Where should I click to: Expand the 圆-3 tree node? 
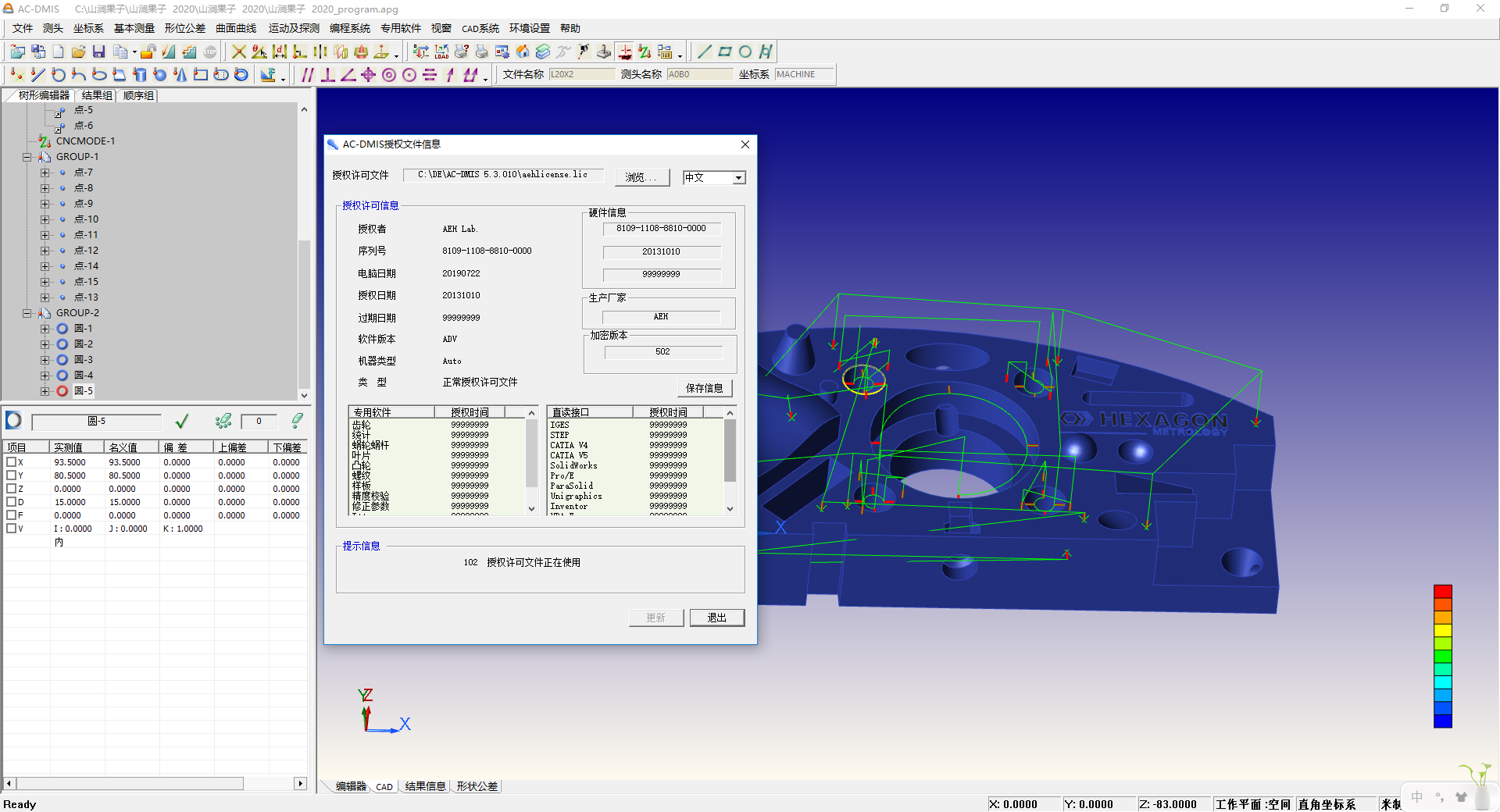45,360
